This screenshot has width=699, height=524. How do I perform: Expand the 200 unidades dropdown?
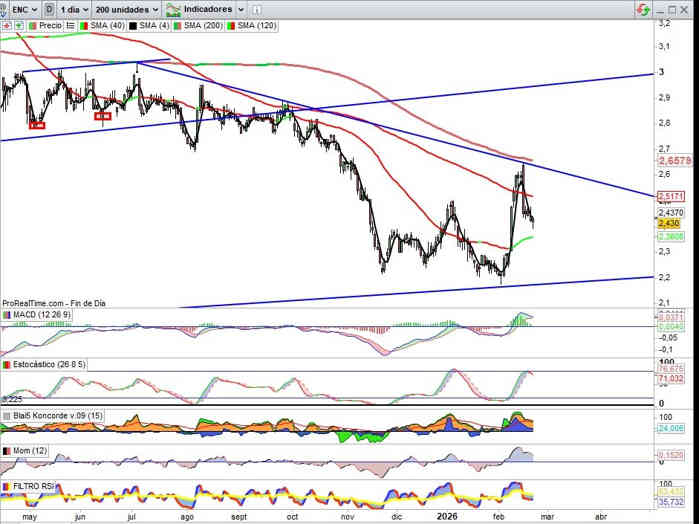[127, 9]
